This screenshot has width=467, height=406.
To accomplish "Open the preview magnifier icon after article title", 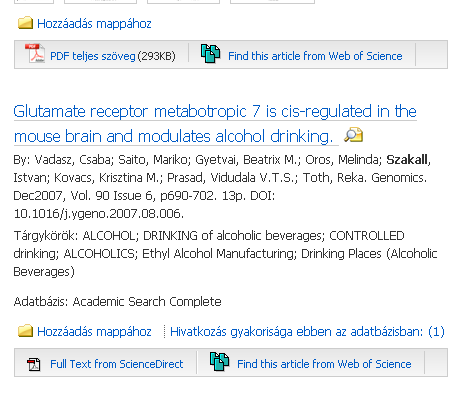I will point(354,135).
